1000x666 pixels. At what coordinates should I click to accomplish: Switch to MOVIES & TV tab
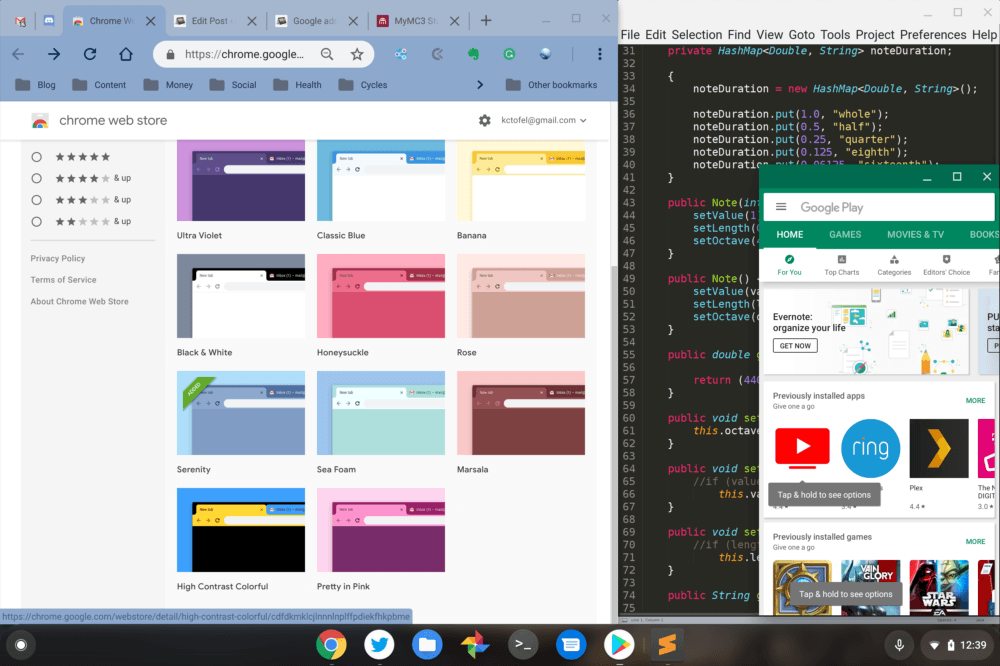[915, 235]
